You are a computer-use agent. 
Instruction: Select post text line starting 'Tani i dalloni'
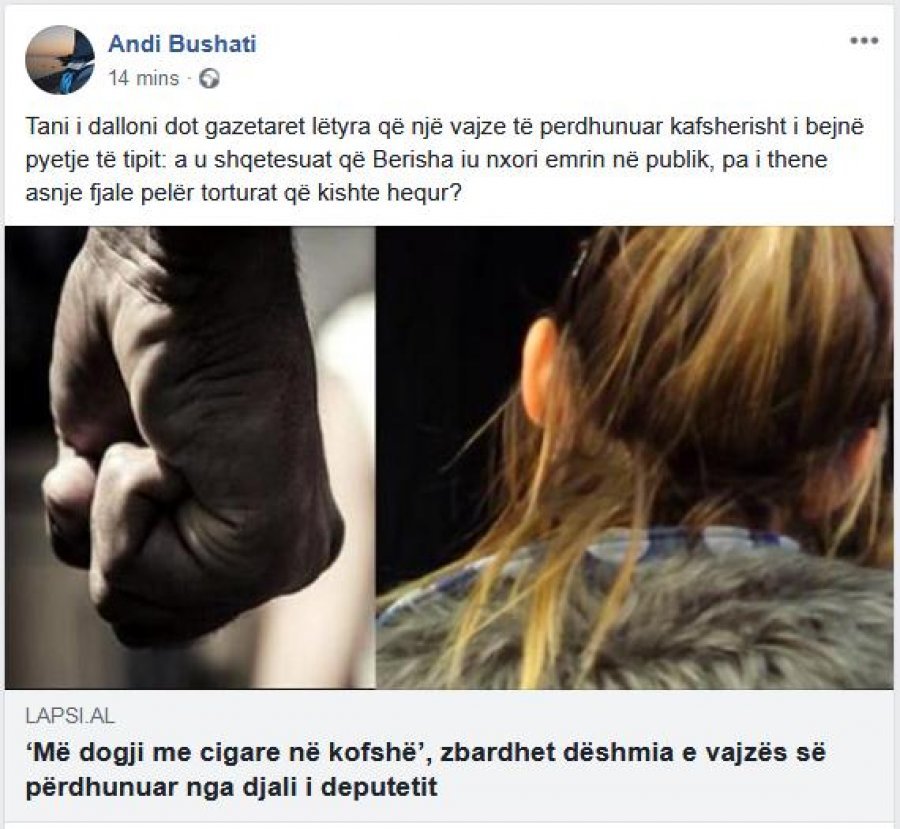445,127
